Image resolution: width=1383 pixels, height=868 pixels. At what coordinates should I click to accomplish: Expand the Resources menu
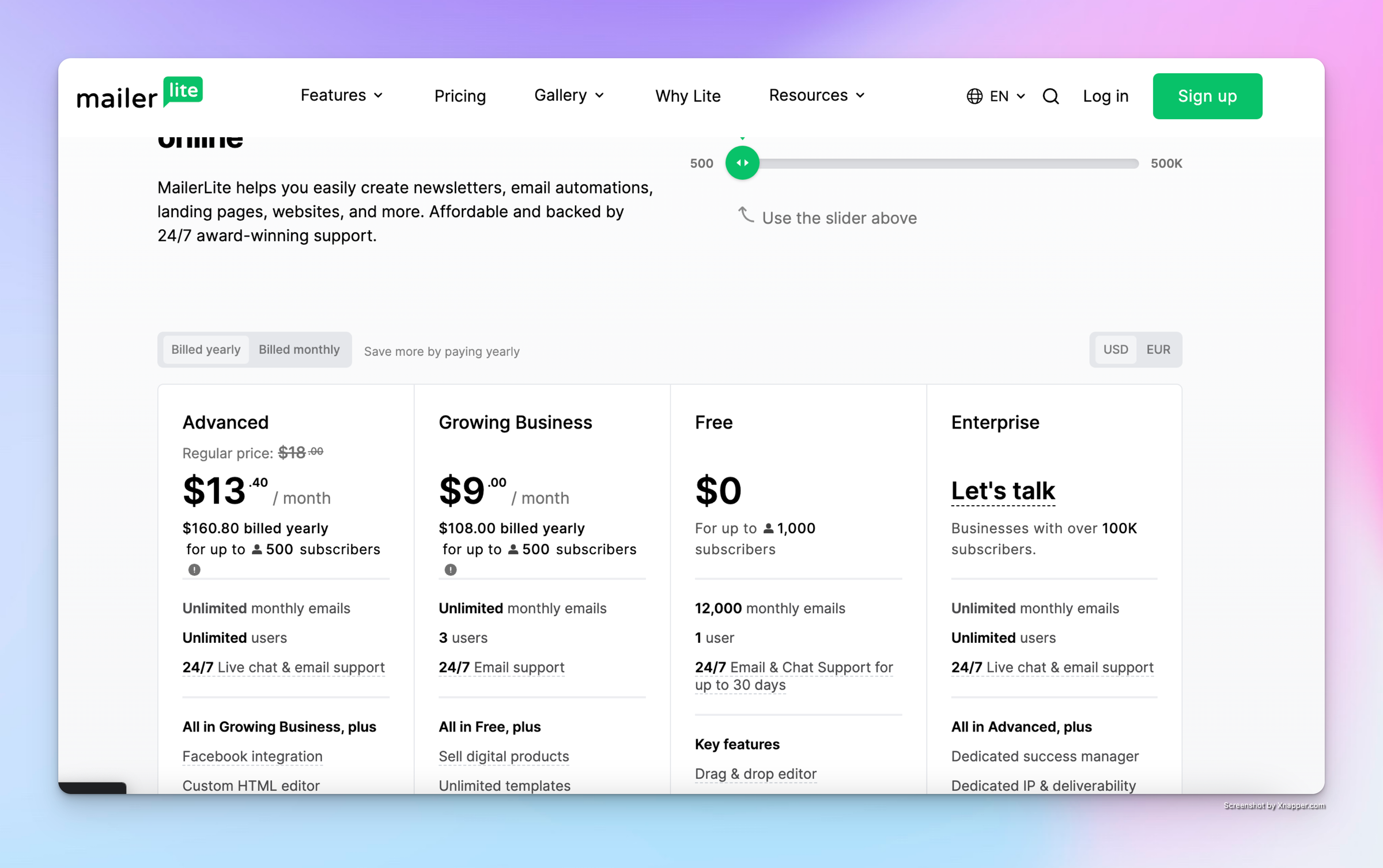click(817, 95)
